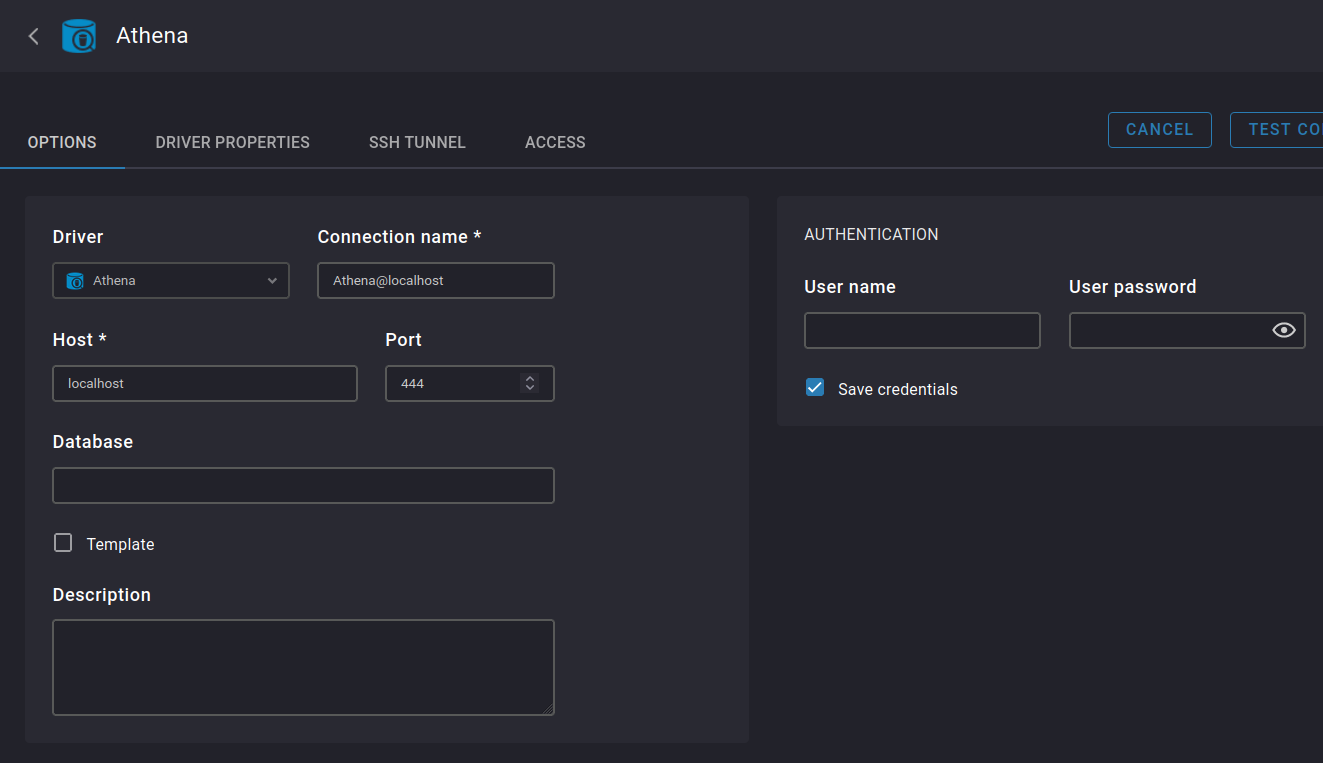Click the User name field
Image resolution: width=1323 pixels, height=763 pixels.
921,329
